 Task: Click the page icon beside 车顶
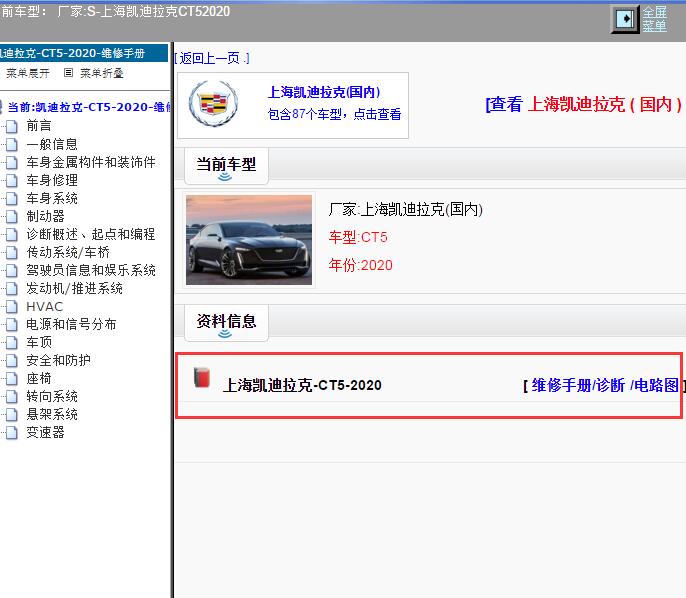coord(12,343)
